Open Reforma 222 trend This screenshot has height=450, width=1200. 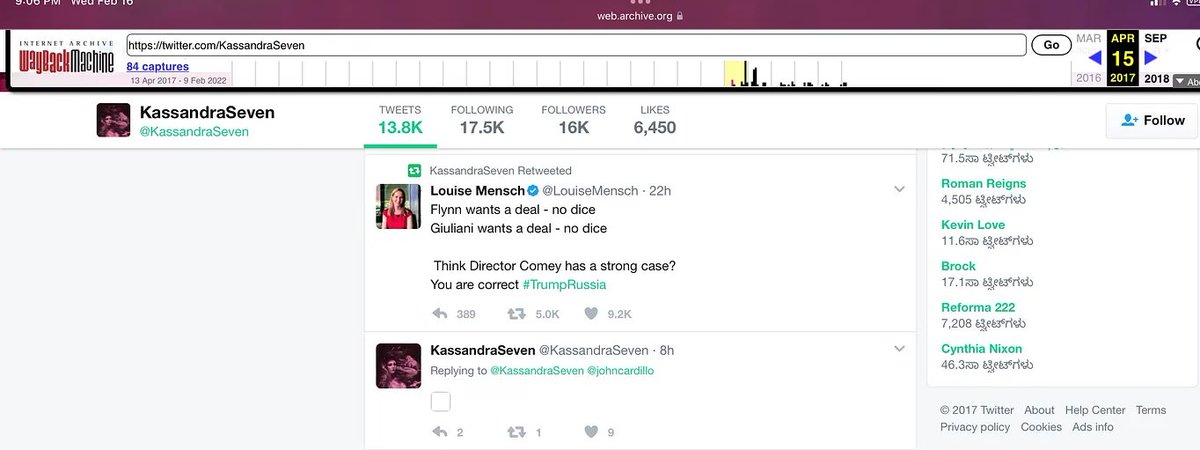tap(978, 307)
